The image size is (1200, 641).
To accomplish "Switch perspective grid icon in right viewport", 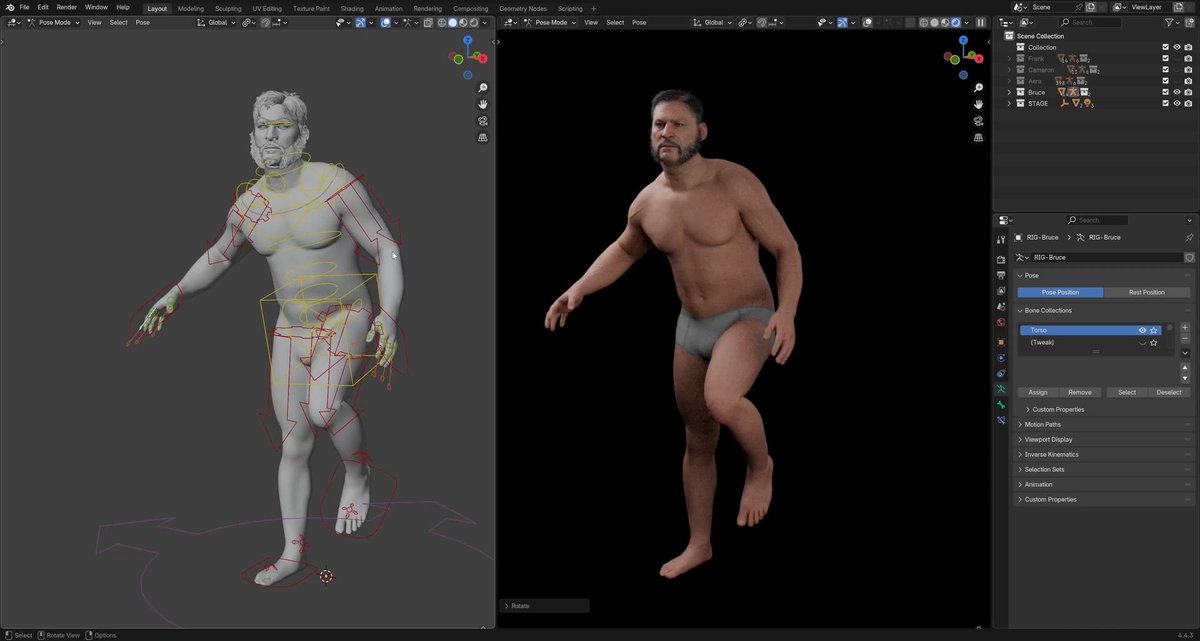I will [x=977, y=138].
